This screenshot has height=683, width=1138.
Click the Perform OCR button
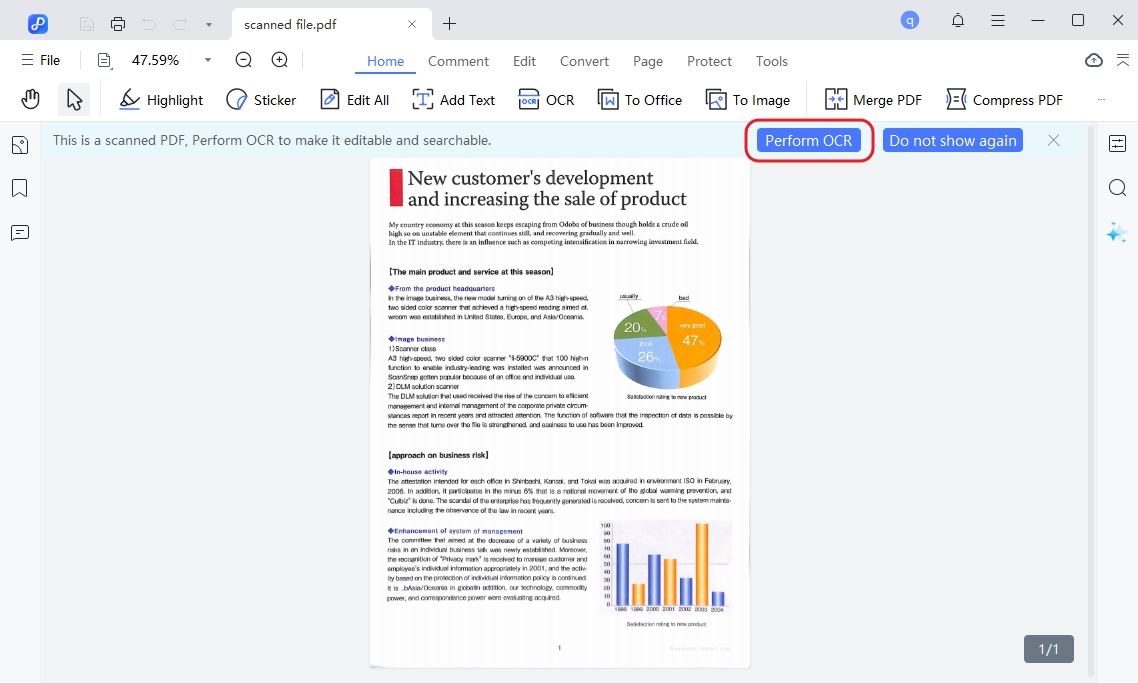[809, 140]
